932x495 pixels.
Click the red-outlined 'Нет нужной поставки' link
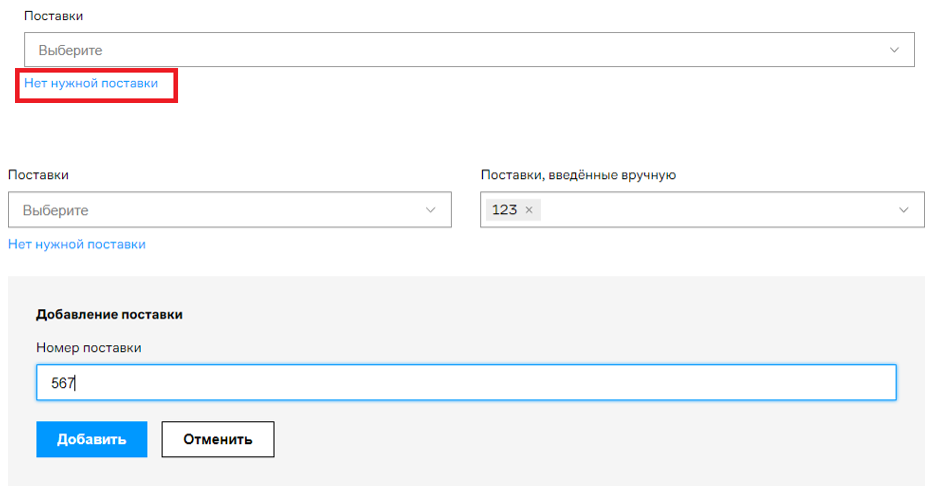click(91, 84)
